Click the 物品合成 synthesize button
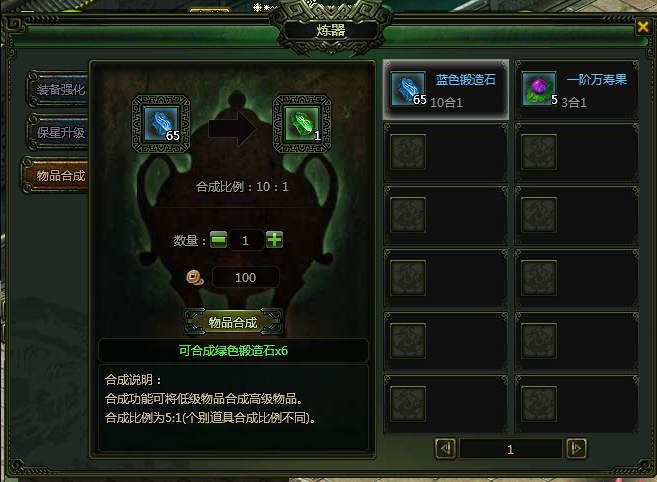The height and width of the screenshot is (482, 657). click(x=233, y=322)
